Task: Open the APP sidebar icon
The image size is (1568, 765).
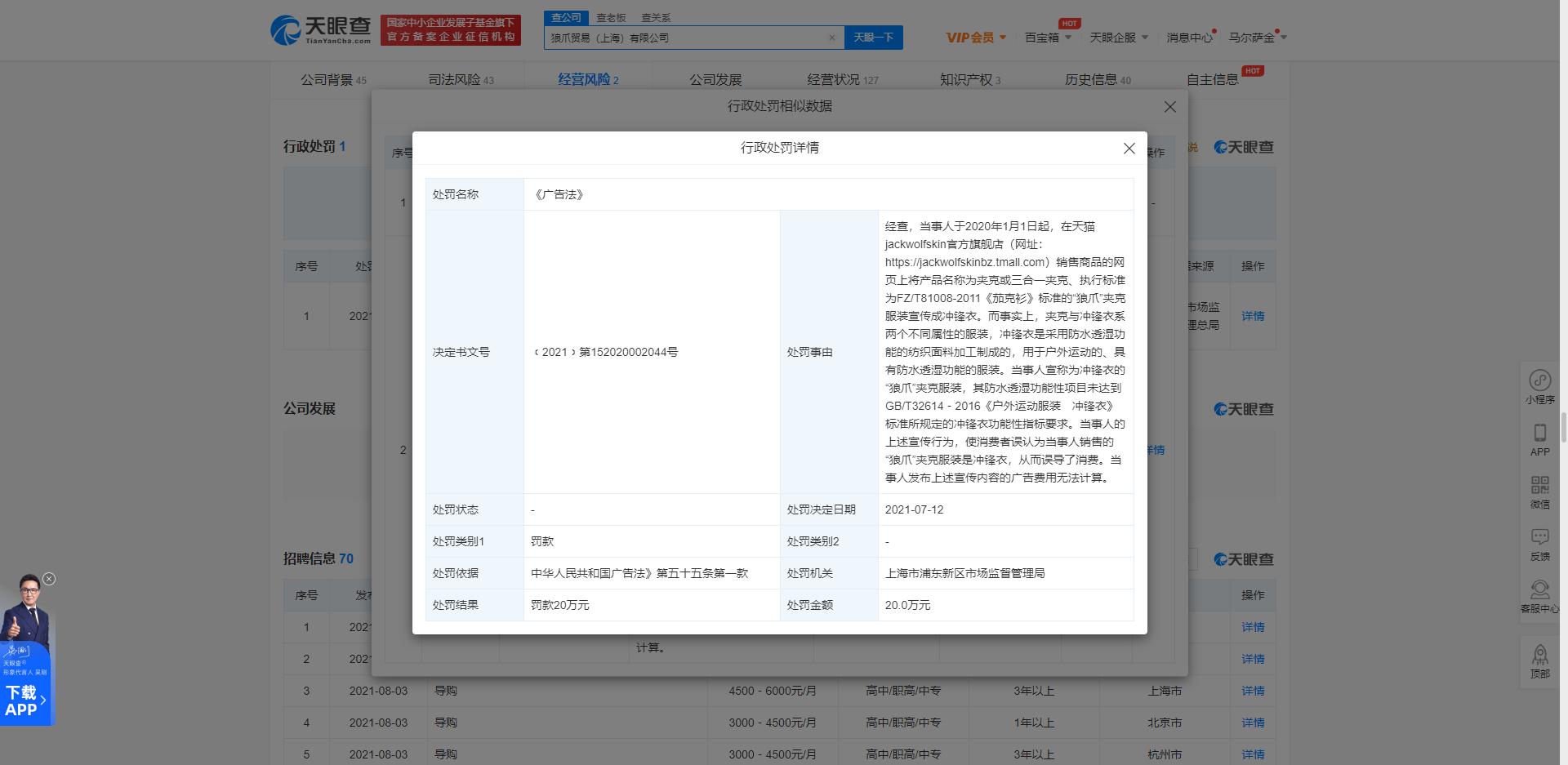Action: (1540, 439)
